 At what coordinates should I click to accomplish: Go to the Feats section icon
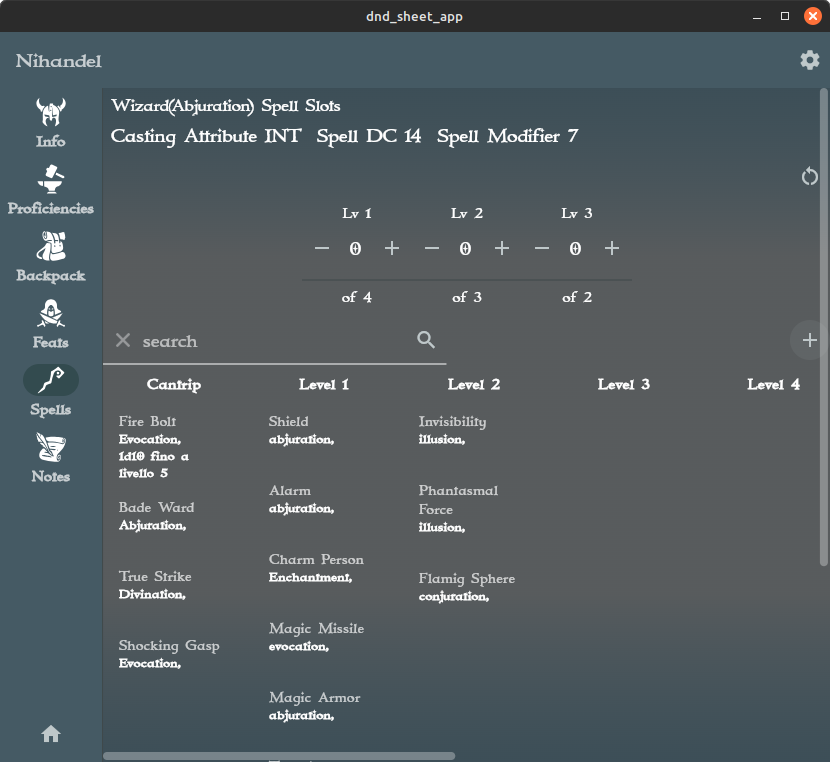(50, 314)
